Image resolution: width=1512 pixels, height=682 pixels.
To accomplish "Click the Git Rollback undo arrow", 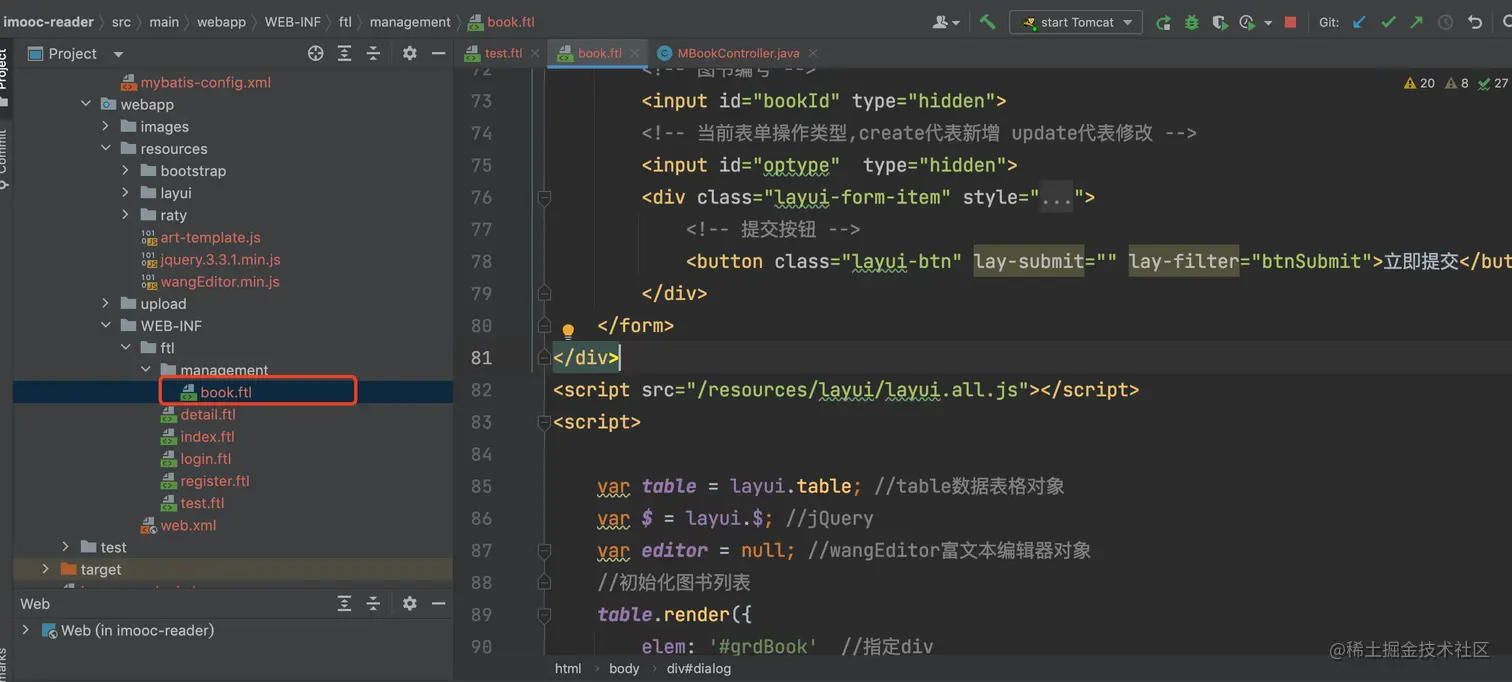I will 1474,22.
